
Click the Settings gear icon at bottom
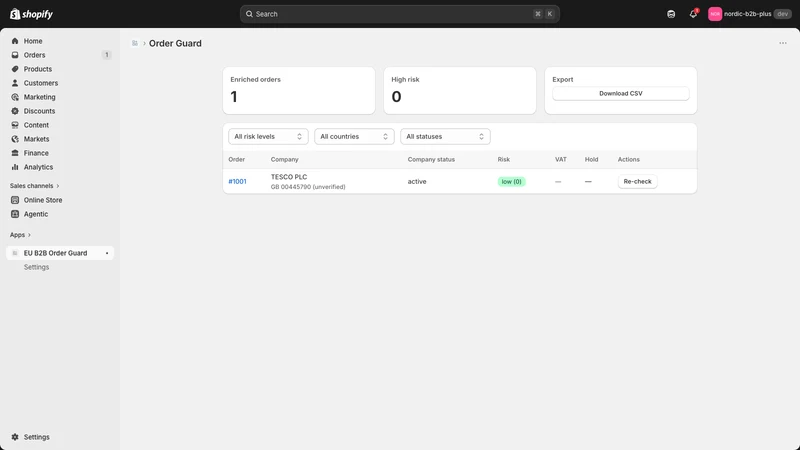point(15,437)
